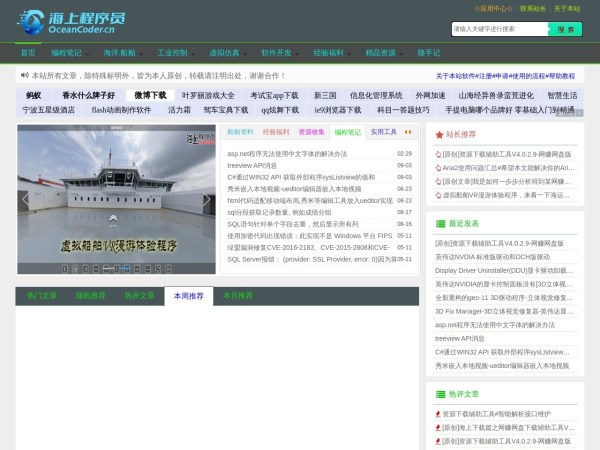Focus the keyword search input box
Viewport: 600px width, 450px height.
tap(498, 29)
